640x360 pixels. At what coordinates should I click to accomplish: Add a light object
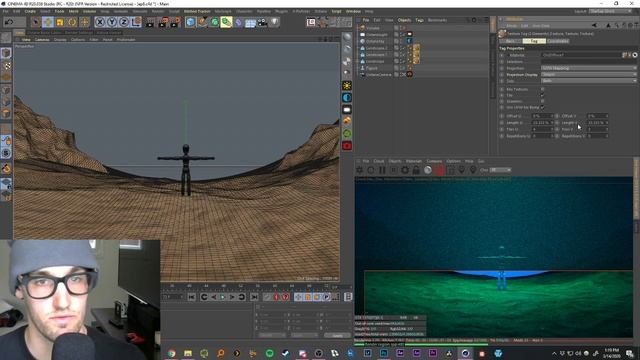[x=275, y=22]
